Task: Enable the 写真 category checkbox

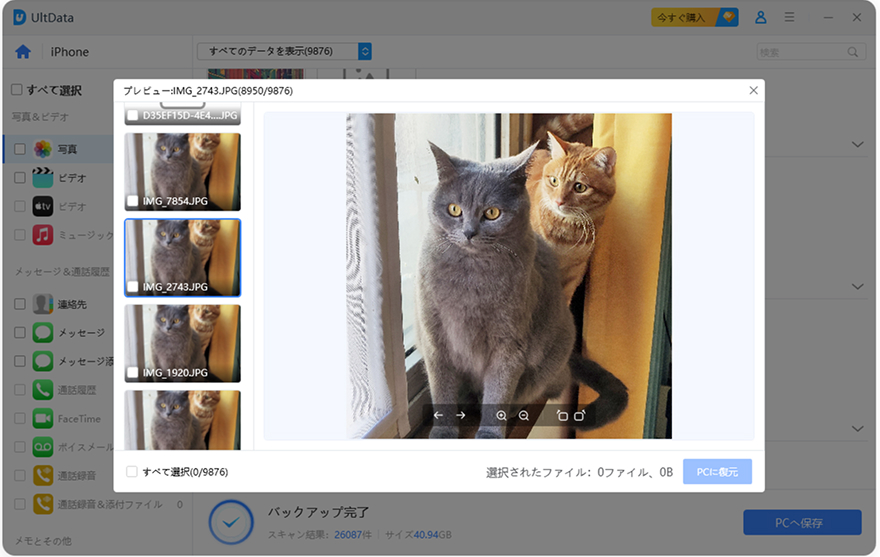Action: pyautogui.click(x=20, y=149)
